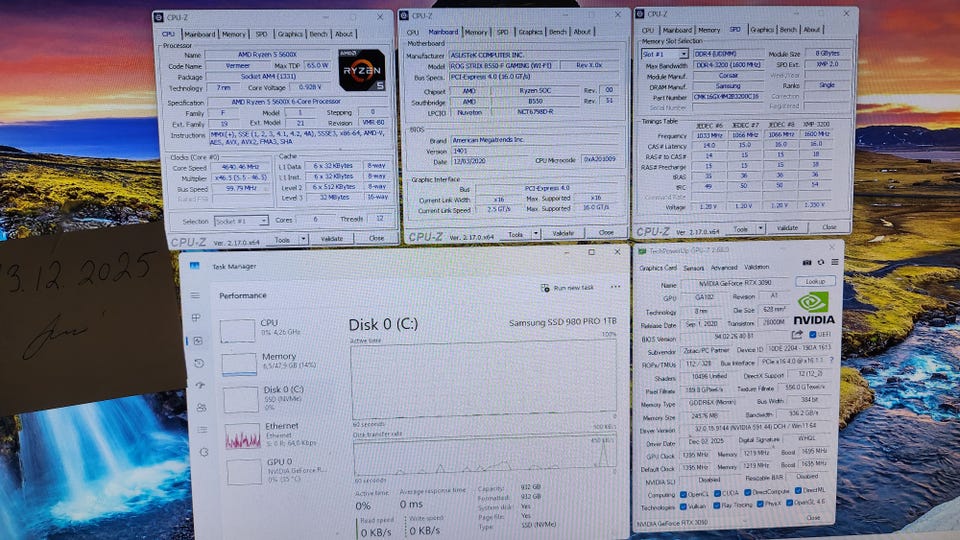This screenshot has width=960, height=540.
Task: Open App history in Task Manager sidebar
Action: [199, 363]
